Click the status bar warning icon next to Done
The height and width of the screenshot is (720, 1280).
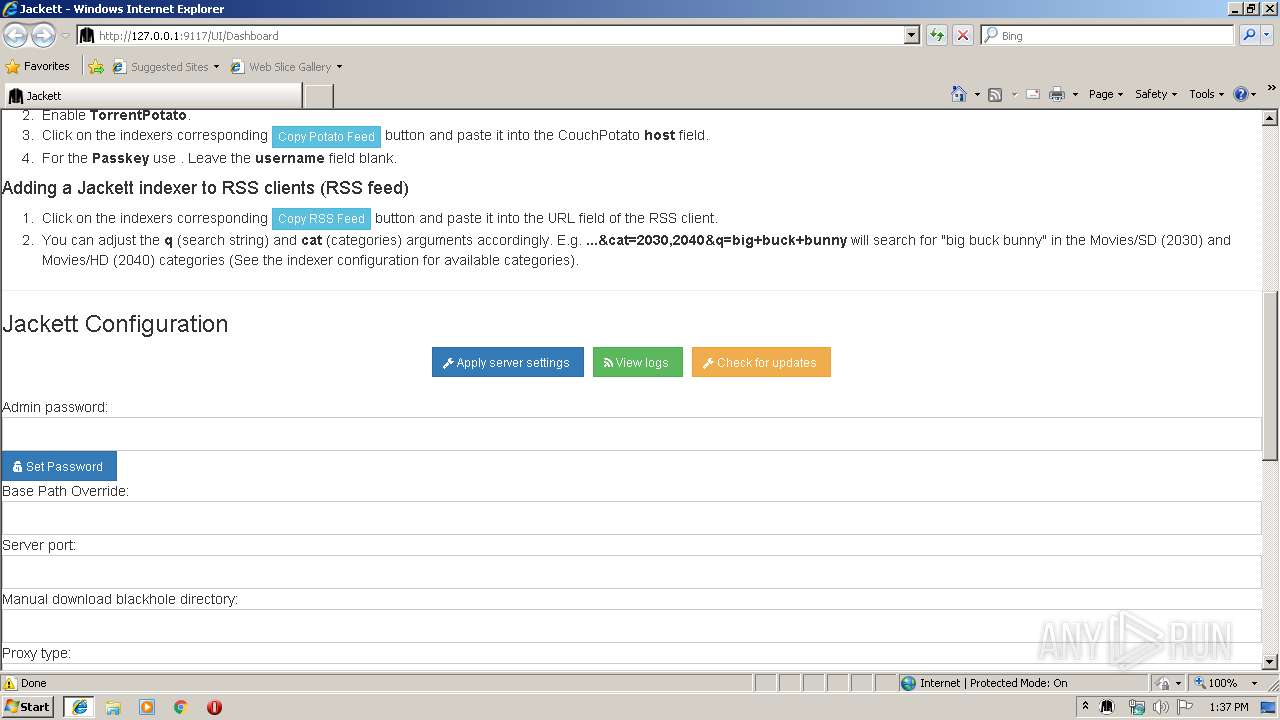coord(10,683)
